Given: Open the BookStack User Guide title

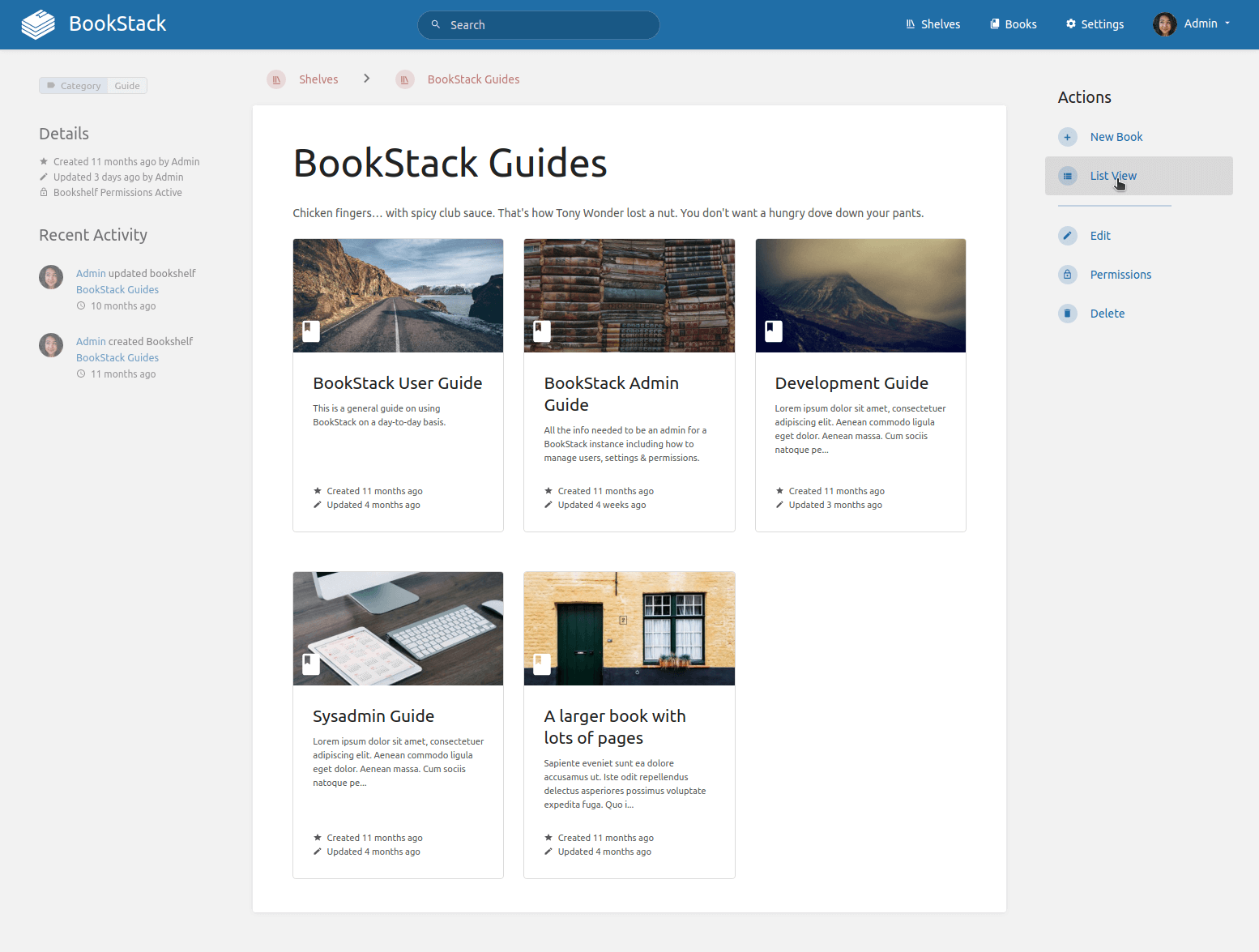Looking at the screenshot, I should click(398, 383).
